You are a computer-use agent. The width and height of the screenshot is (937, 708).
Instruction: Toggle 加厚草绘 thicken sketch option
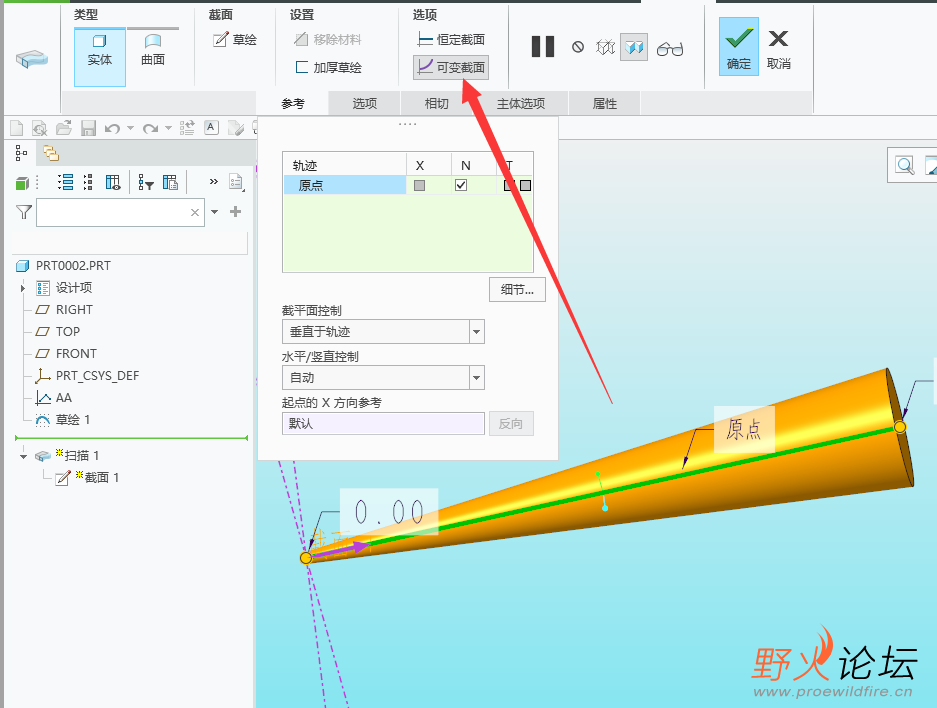click(328, 68)
